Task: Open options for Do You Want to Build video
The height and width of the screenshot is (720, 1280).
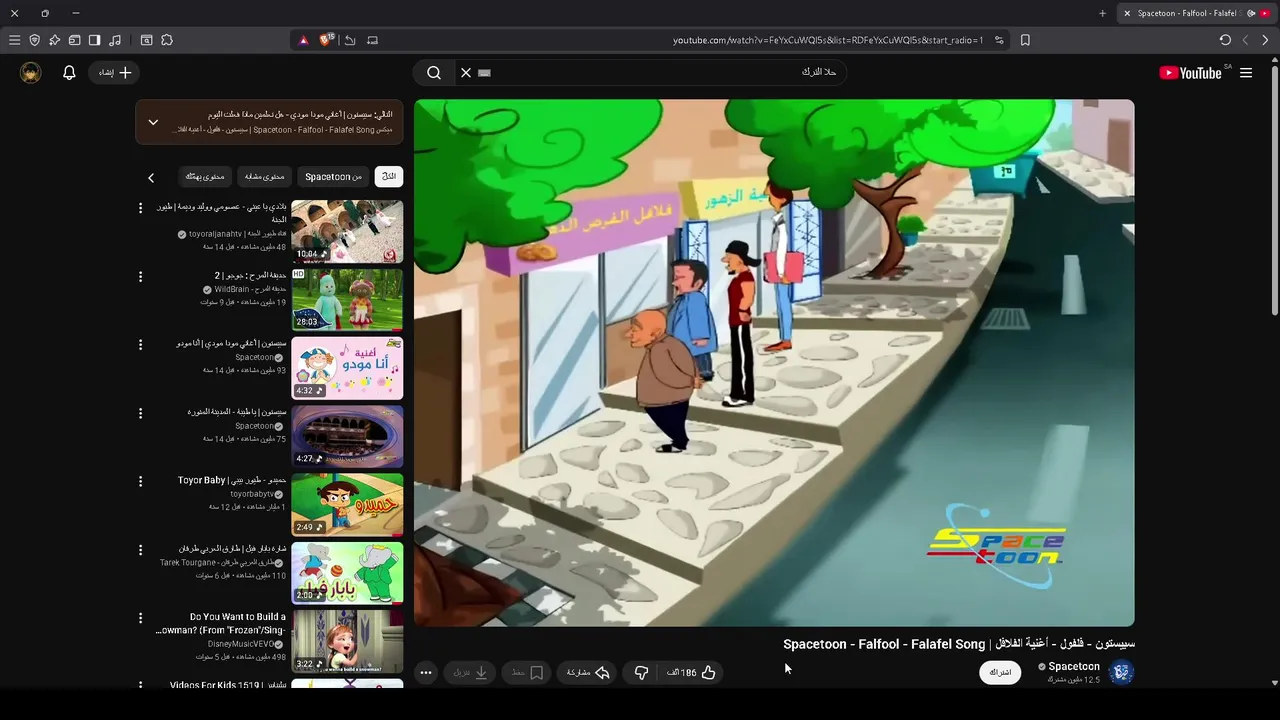Action: (x=140, y=618)
